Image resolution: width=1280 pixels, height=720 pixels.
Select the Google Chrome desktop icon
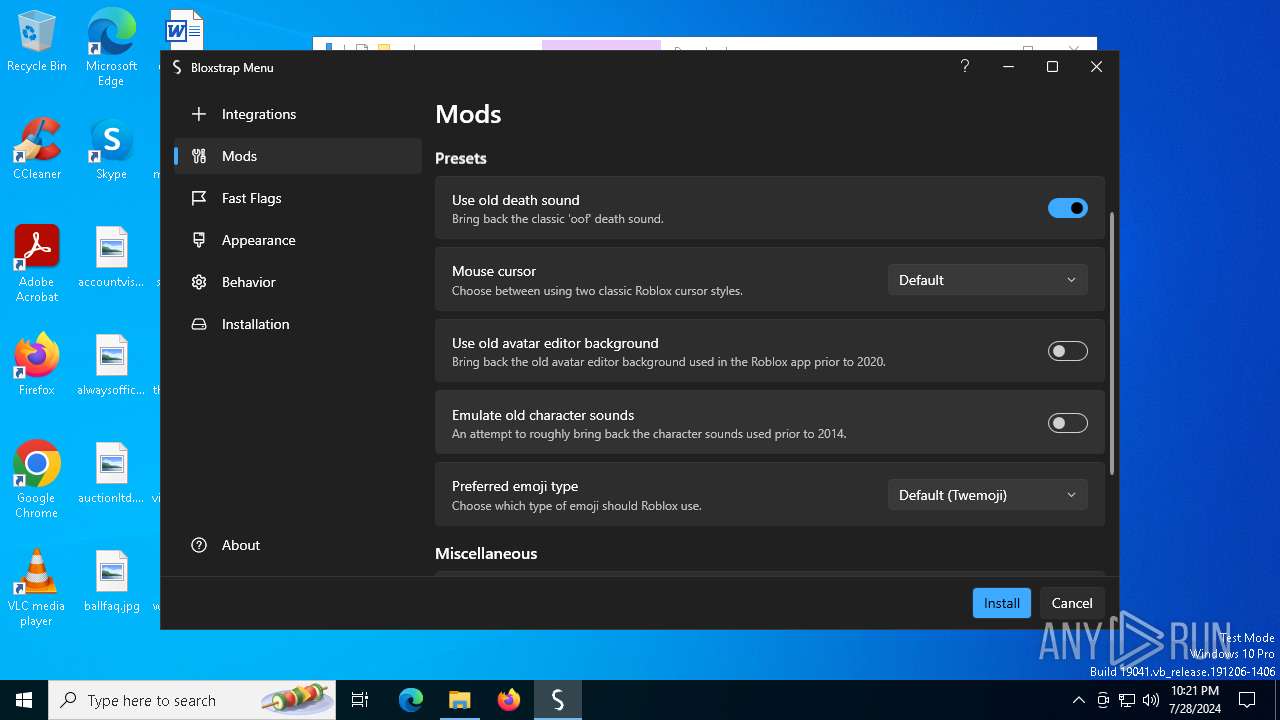[x=37, y=479]
